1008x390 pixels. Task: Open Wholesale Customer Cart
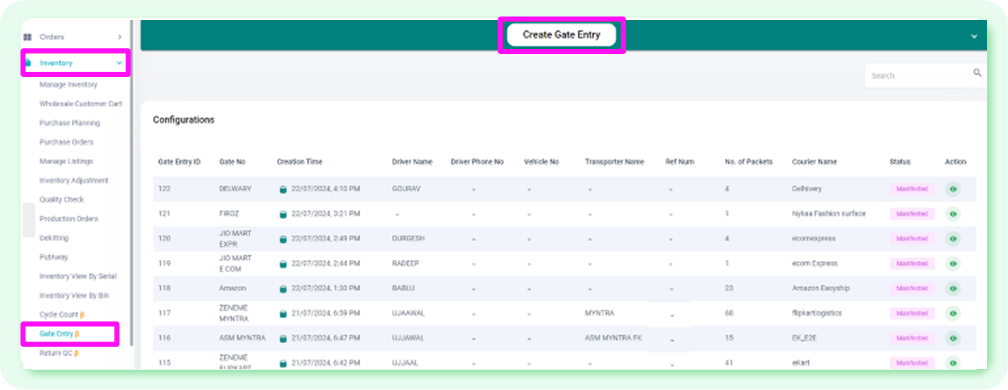tap(80, 103)
